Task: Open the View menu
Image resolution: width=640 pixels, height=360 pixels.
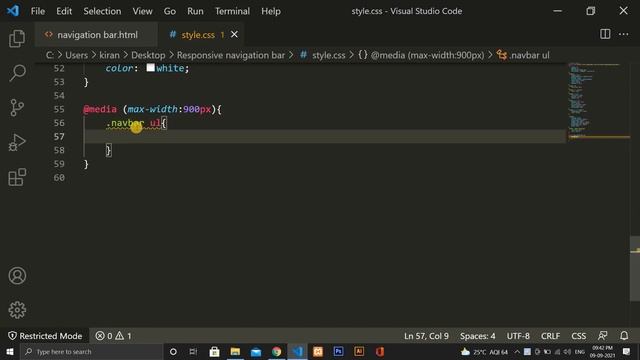Action: pos(142,11)
